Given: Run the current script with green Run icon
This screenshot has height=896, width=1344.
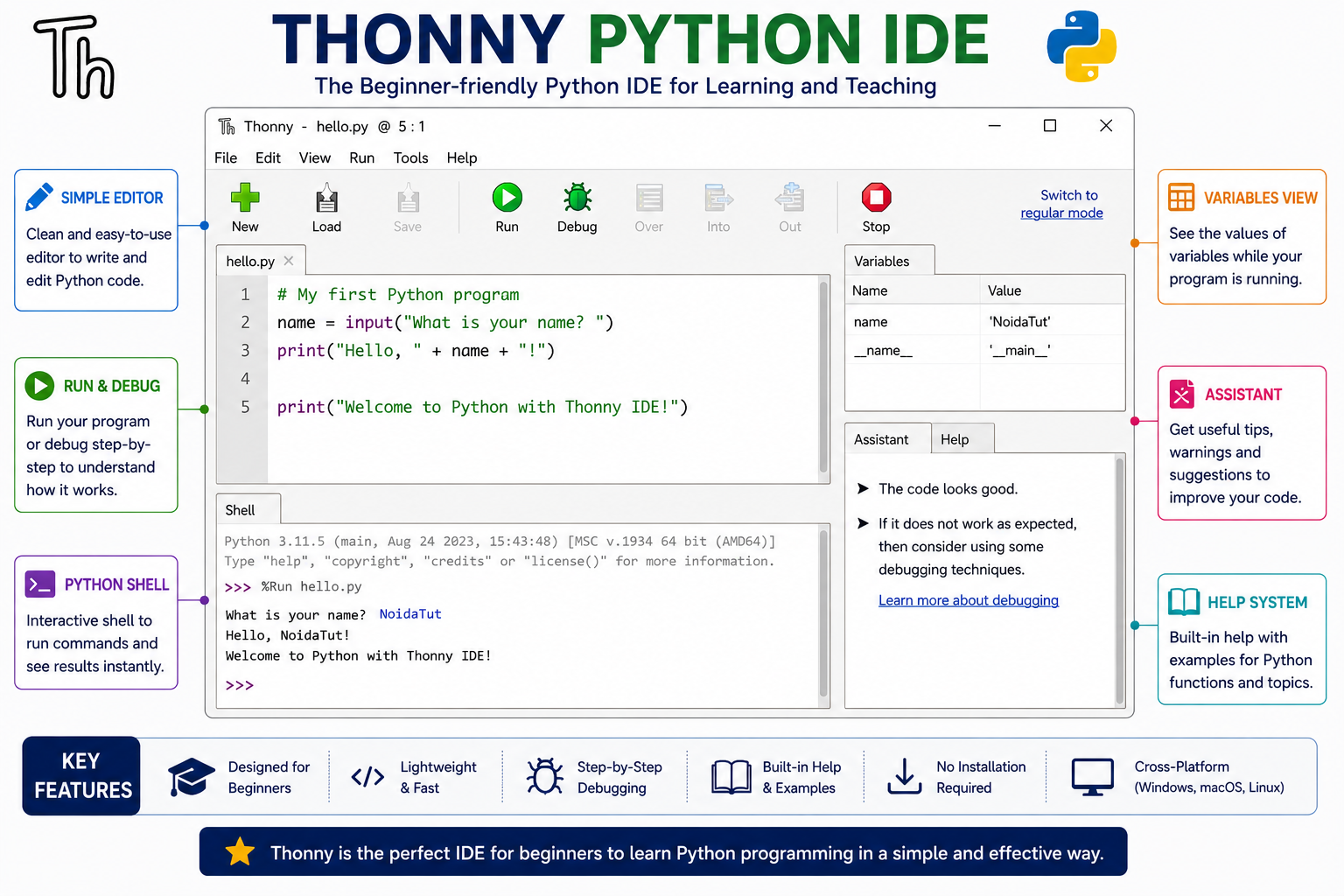Looking at the screenshot, I should 507,198.
